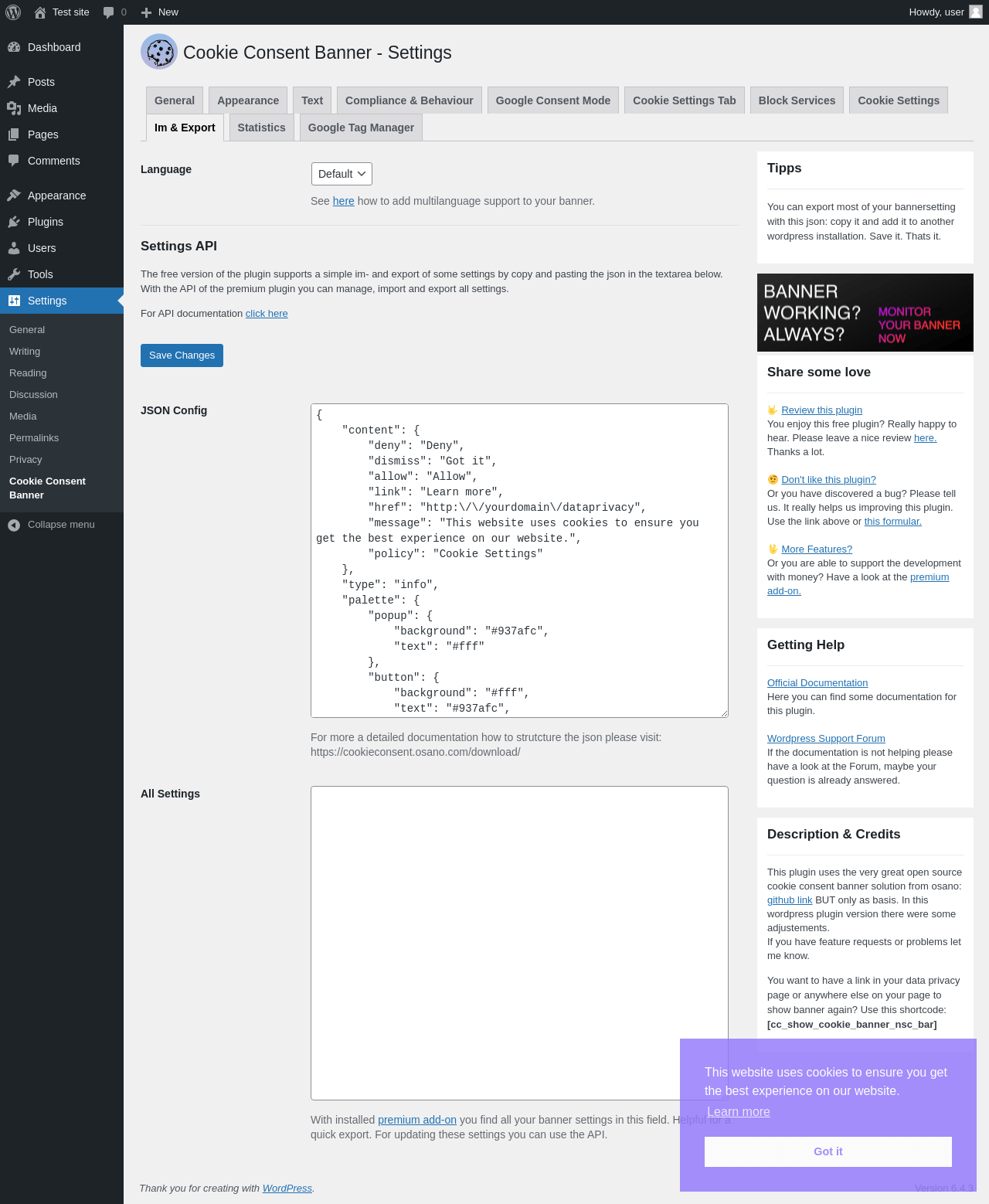
Task: Click the WordPress logo icon
Action: [x=13, y=12]
